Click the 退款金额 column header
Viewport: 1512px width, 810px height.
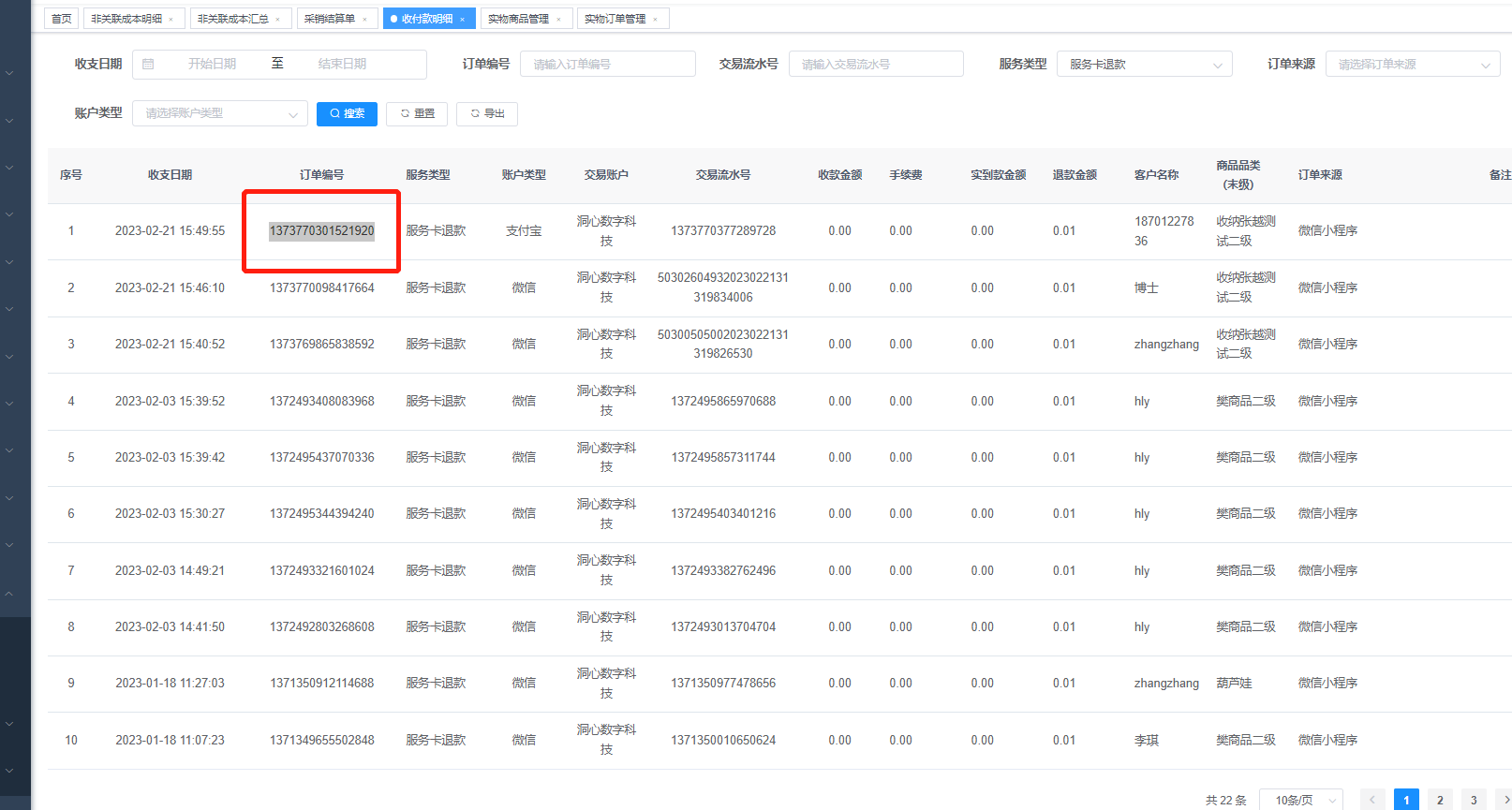[x=1075, y=175]
